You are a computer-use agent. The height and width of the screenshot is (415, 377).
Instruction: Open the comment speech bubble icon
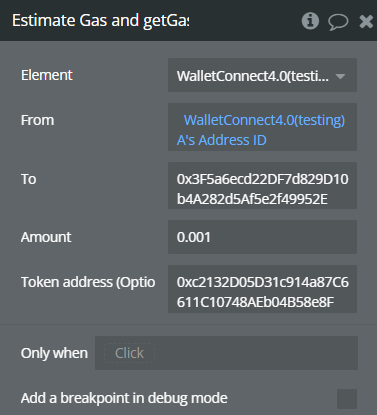(338, 22)
